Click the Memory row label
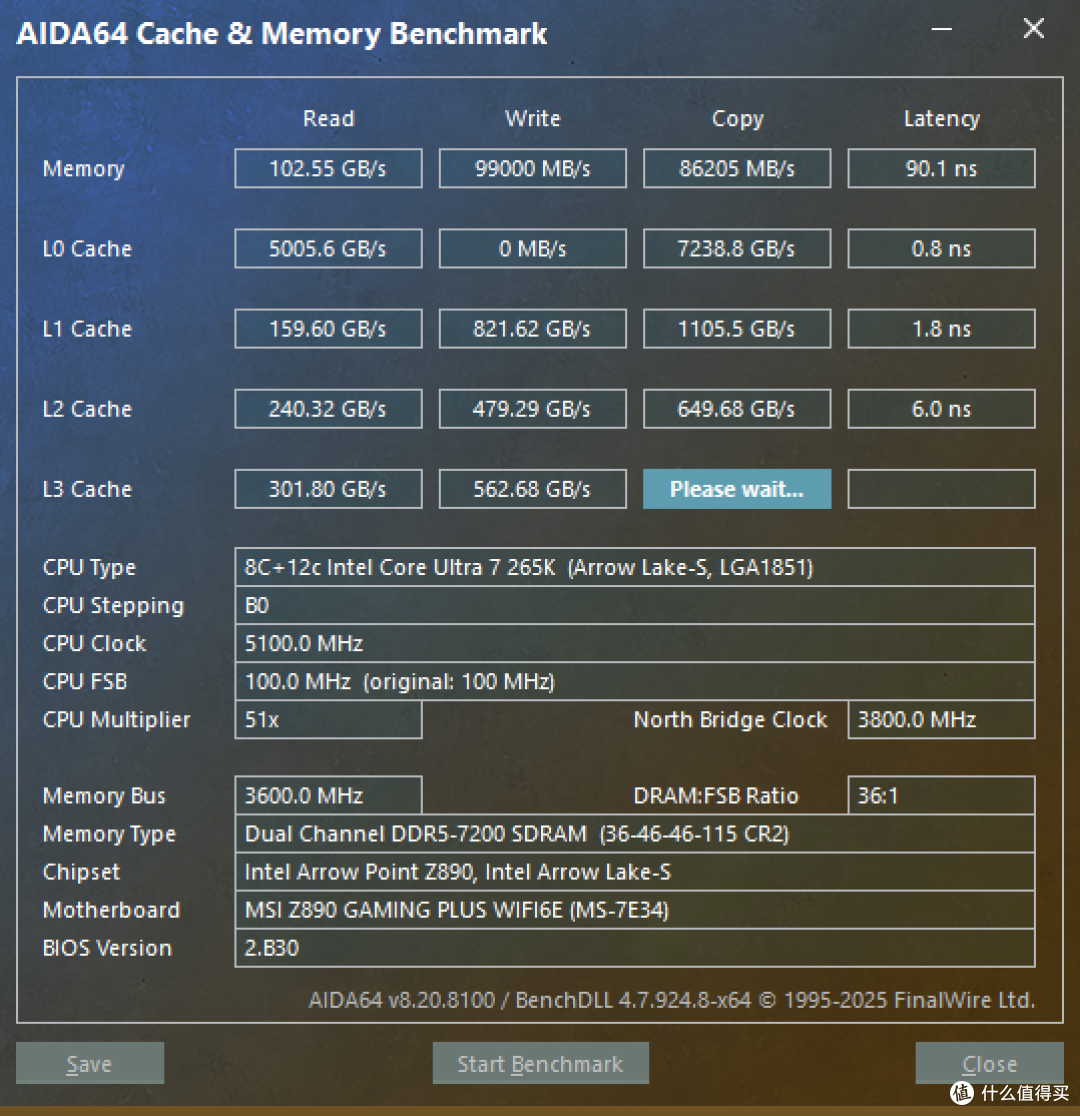 pyautogui.click(x=83, y=169)
